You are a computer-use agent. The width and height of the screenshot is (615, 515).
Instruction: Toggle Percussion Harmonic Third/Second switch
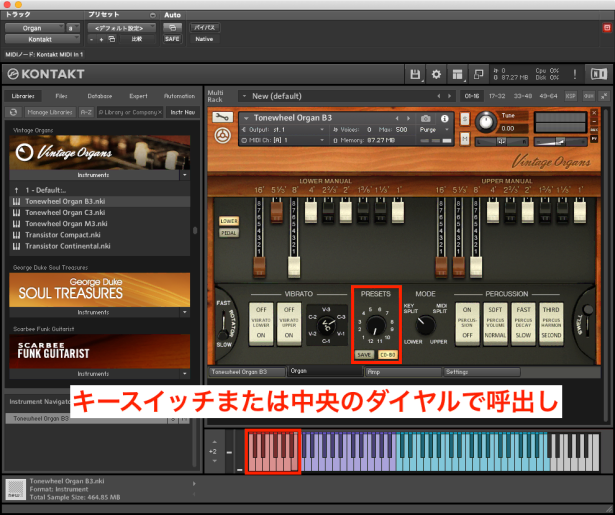(551, 323)
